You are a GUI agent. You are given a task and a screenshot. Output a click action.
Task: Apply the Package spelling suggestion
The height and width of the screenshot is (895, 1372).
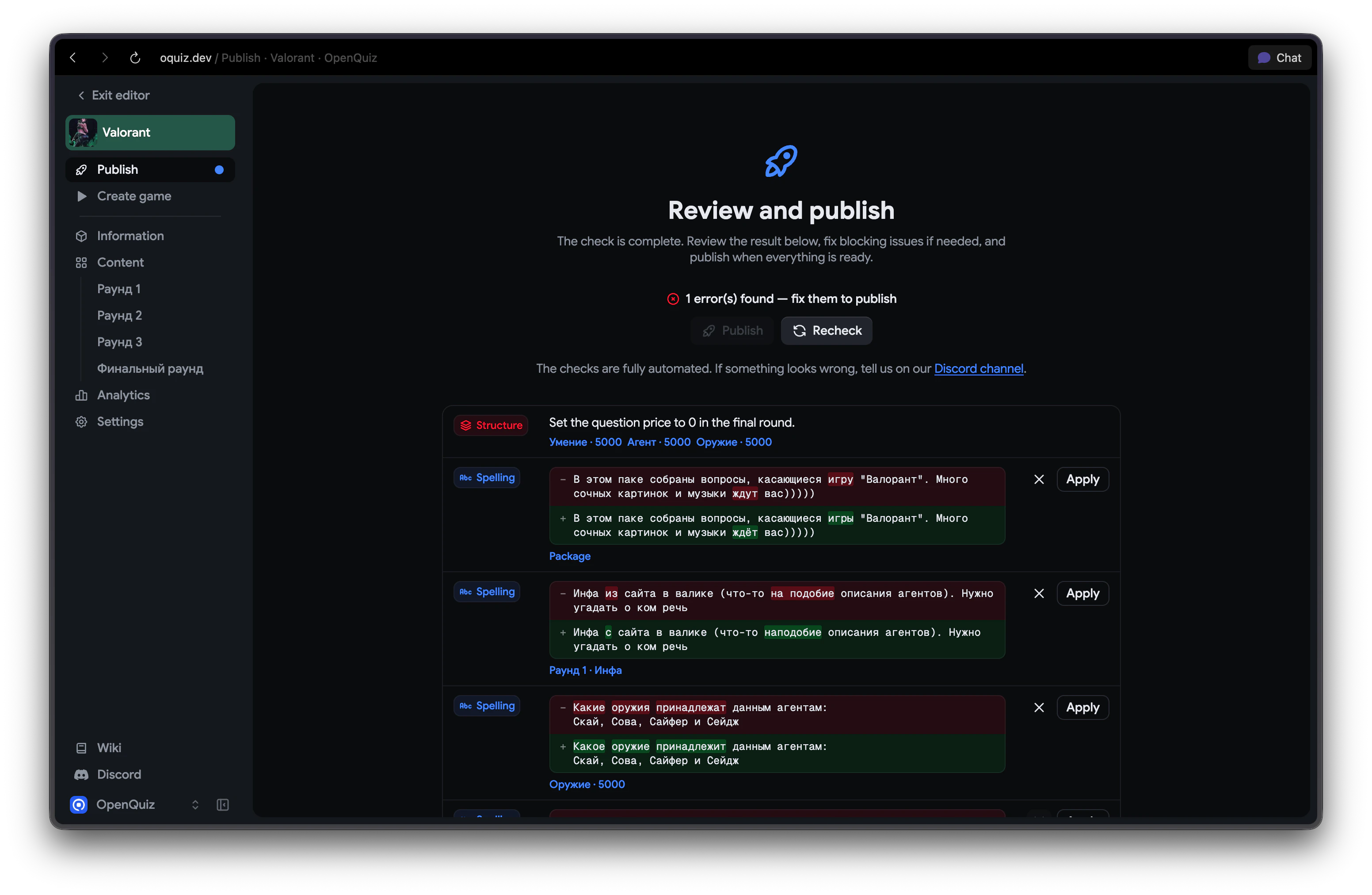(1082, 479)
